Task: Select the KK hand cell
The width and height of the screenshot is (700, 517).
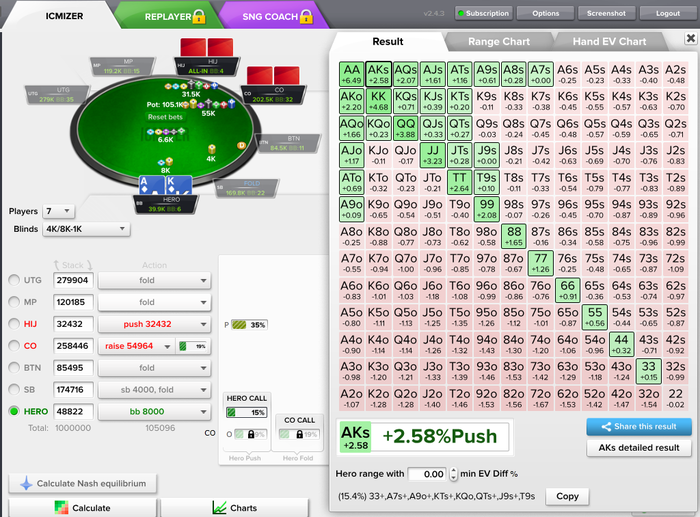Action: 379,101
